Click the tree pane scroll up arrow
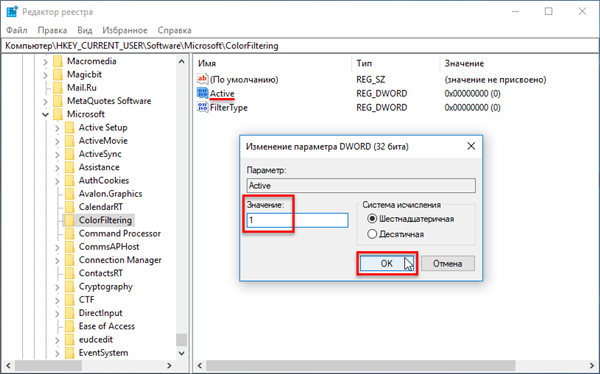The image size is (600, 374). (x=181, y=61)
